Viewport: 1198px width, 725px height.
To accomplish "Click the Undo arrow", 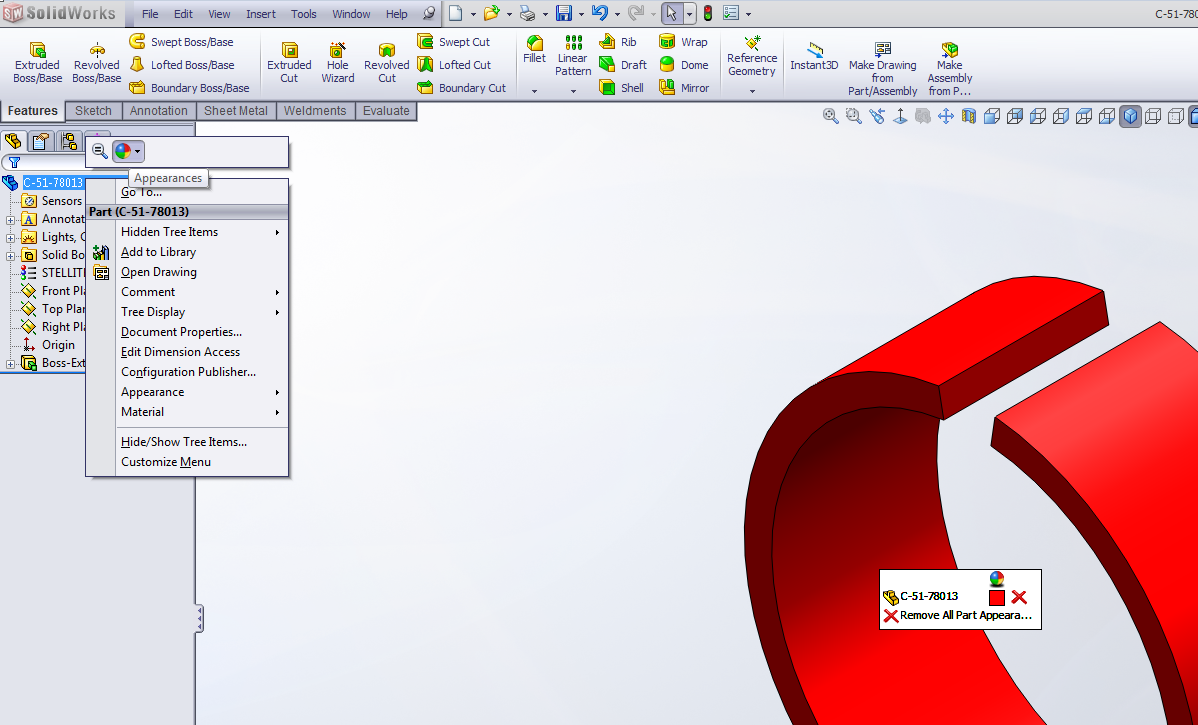I will tap(600, 13).
